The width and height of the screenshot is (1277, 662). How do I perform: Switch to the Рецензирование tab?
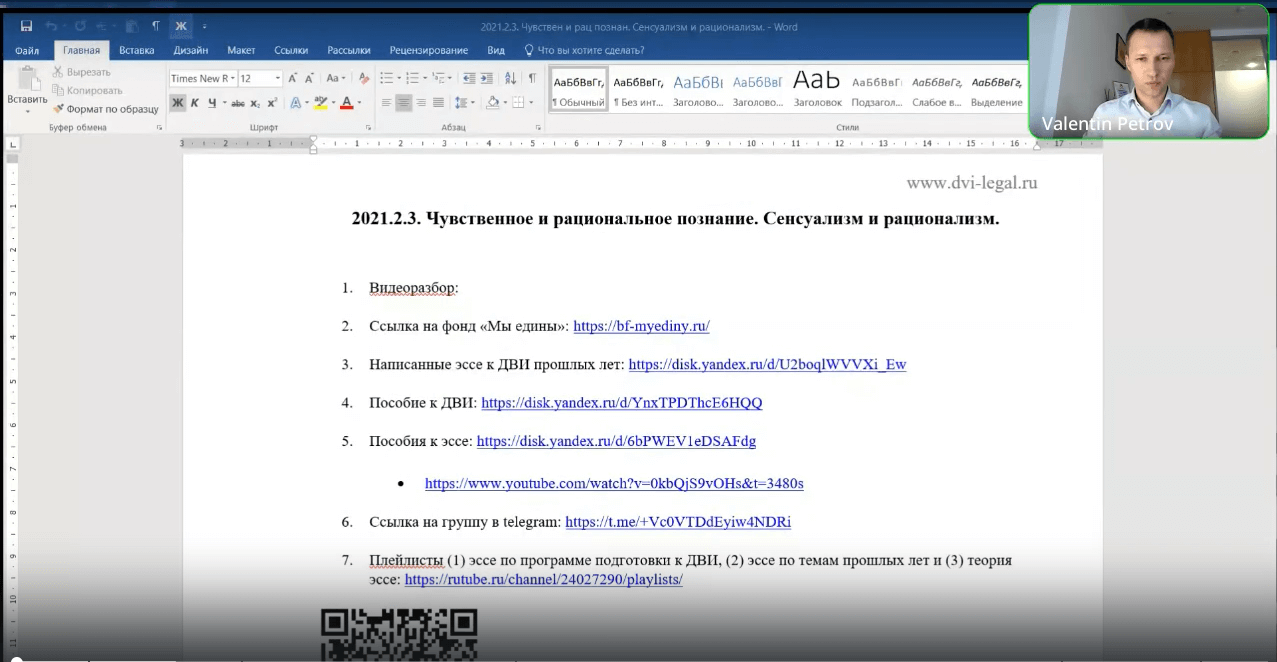point(429,50)
